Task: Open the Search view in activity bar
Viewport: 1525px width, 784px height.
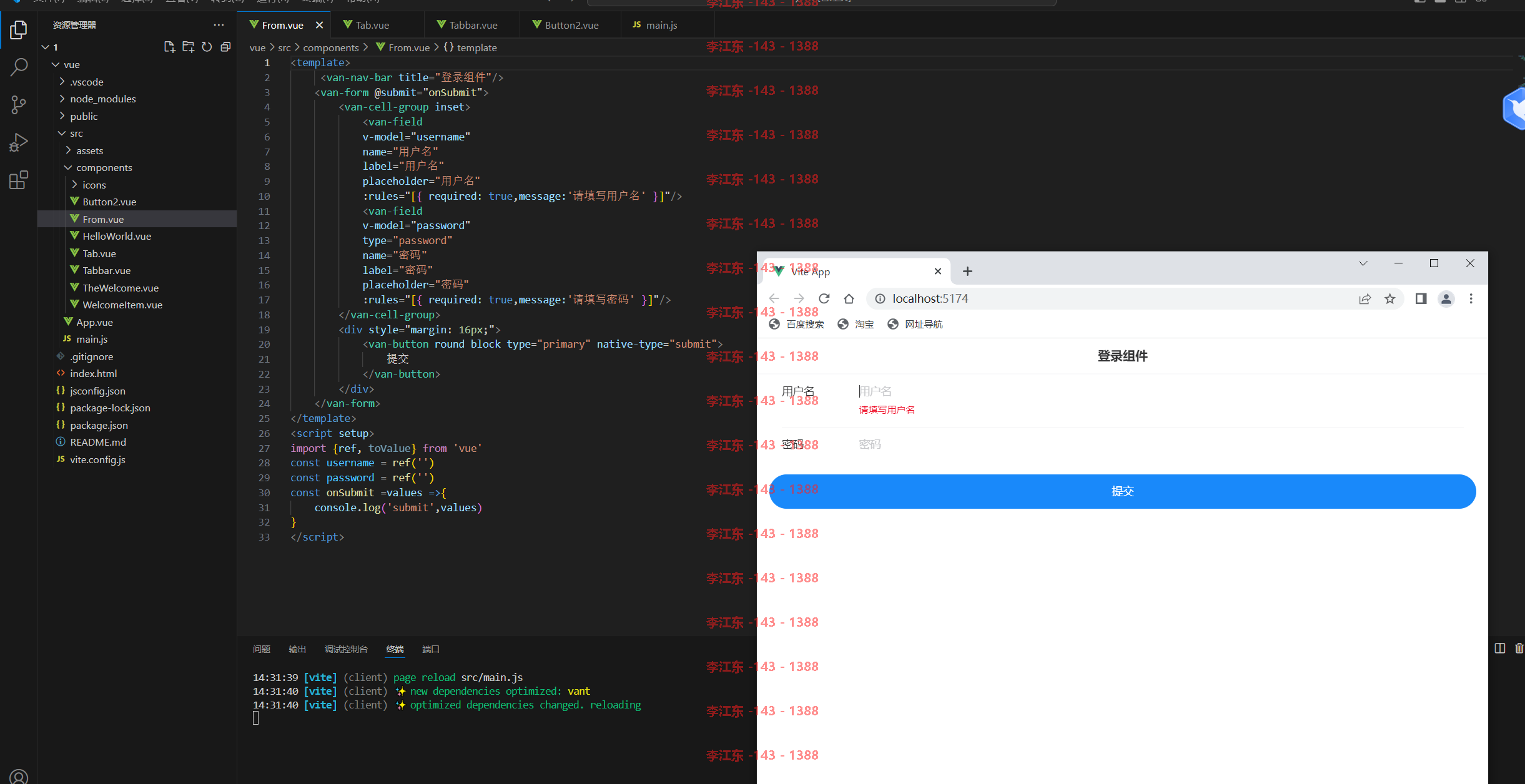Action: coord(19,67)
